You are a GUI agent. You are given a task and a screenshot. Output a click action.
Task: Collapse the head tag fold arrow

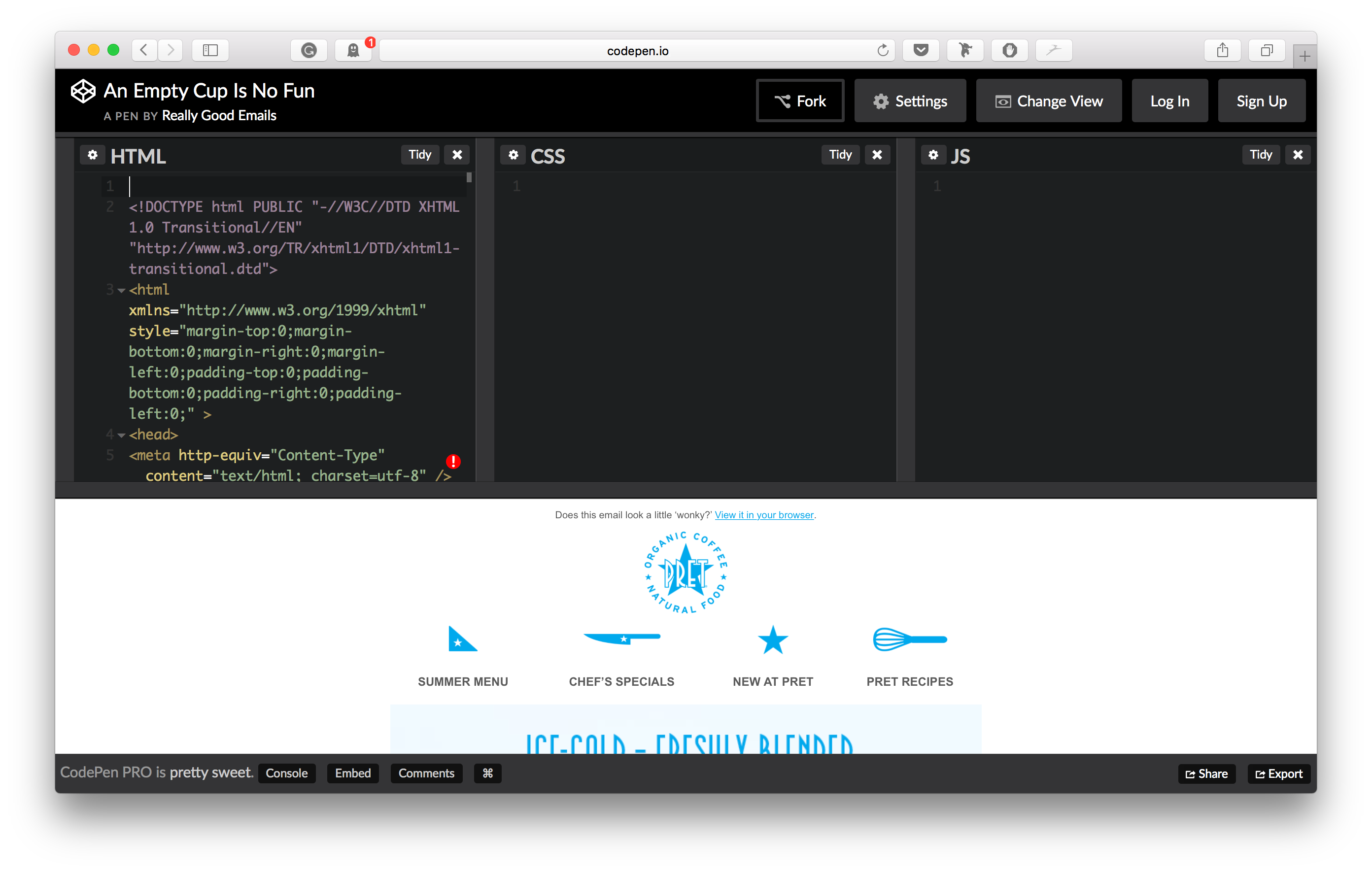pos(121,435)
